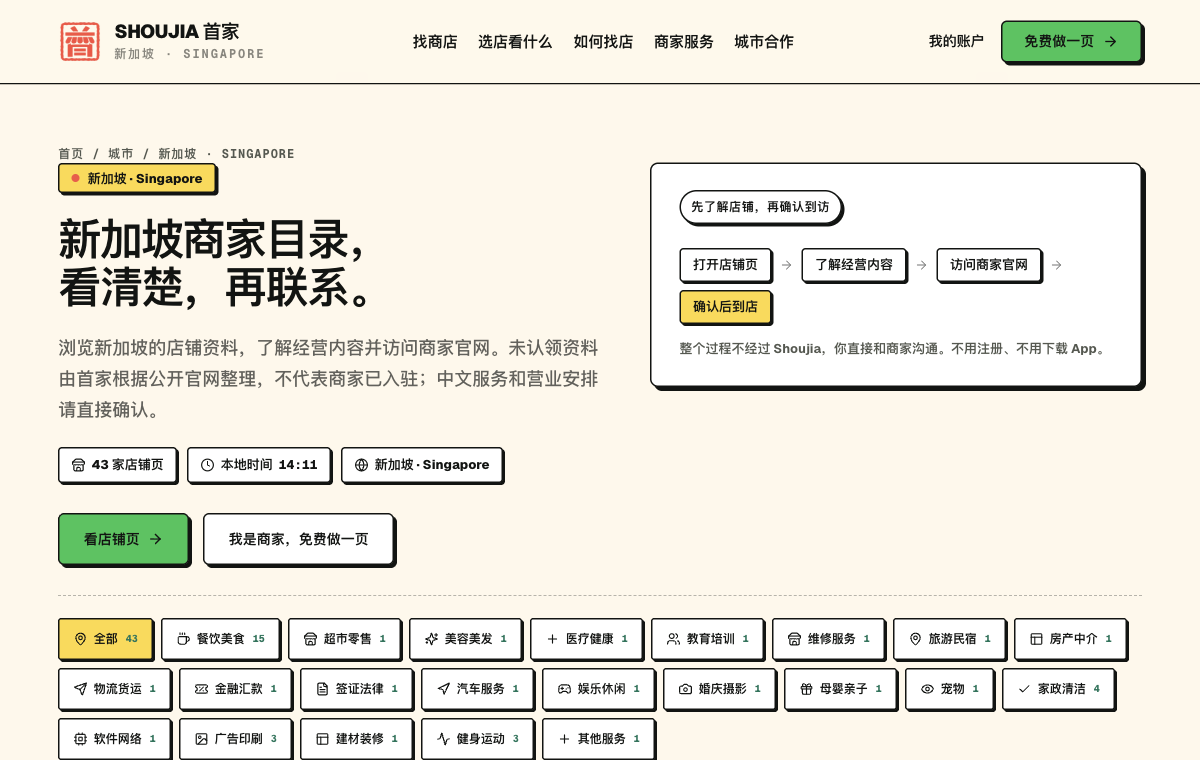This screenshot has height=760, width=1200.
Task: Open the 商家服务 nav item
Action: click(x=684, y=42)
